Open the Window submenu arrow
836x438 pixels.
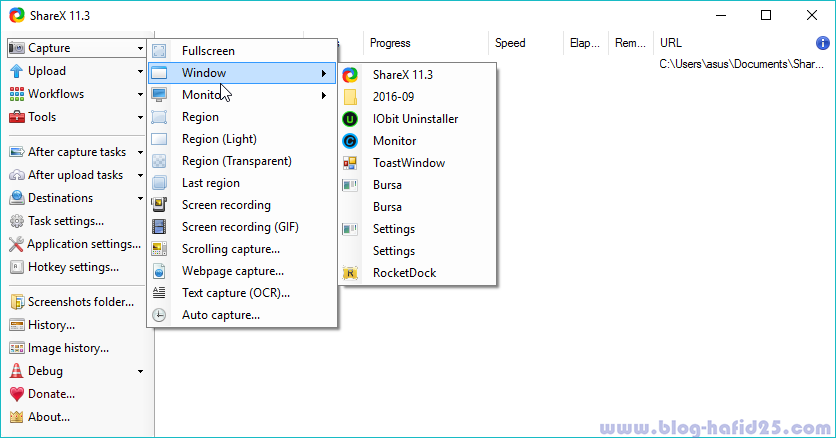point(324,74)
